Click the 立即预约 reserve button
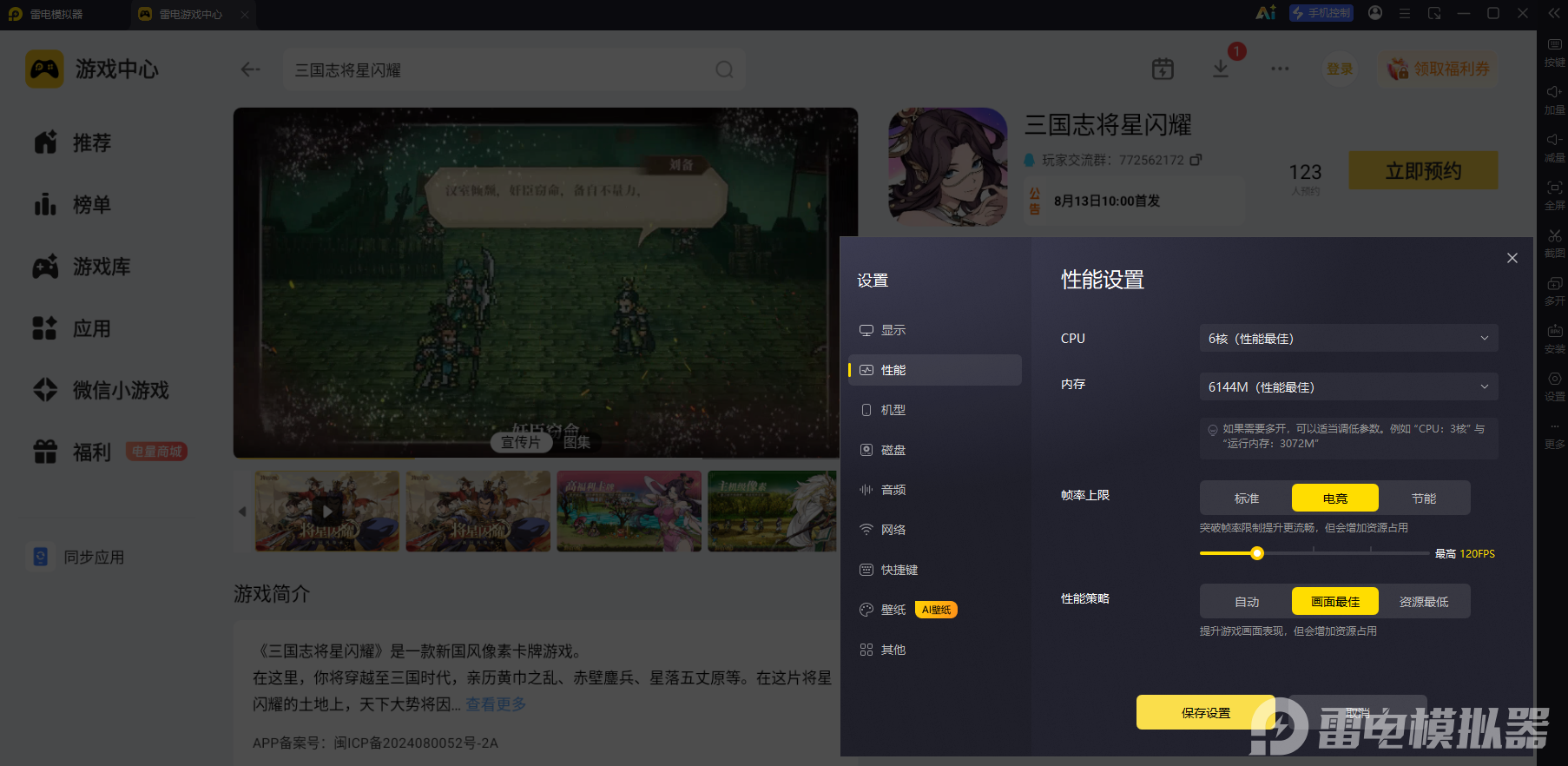Viewport: 1568px width, 766px height. point(1423,170)
